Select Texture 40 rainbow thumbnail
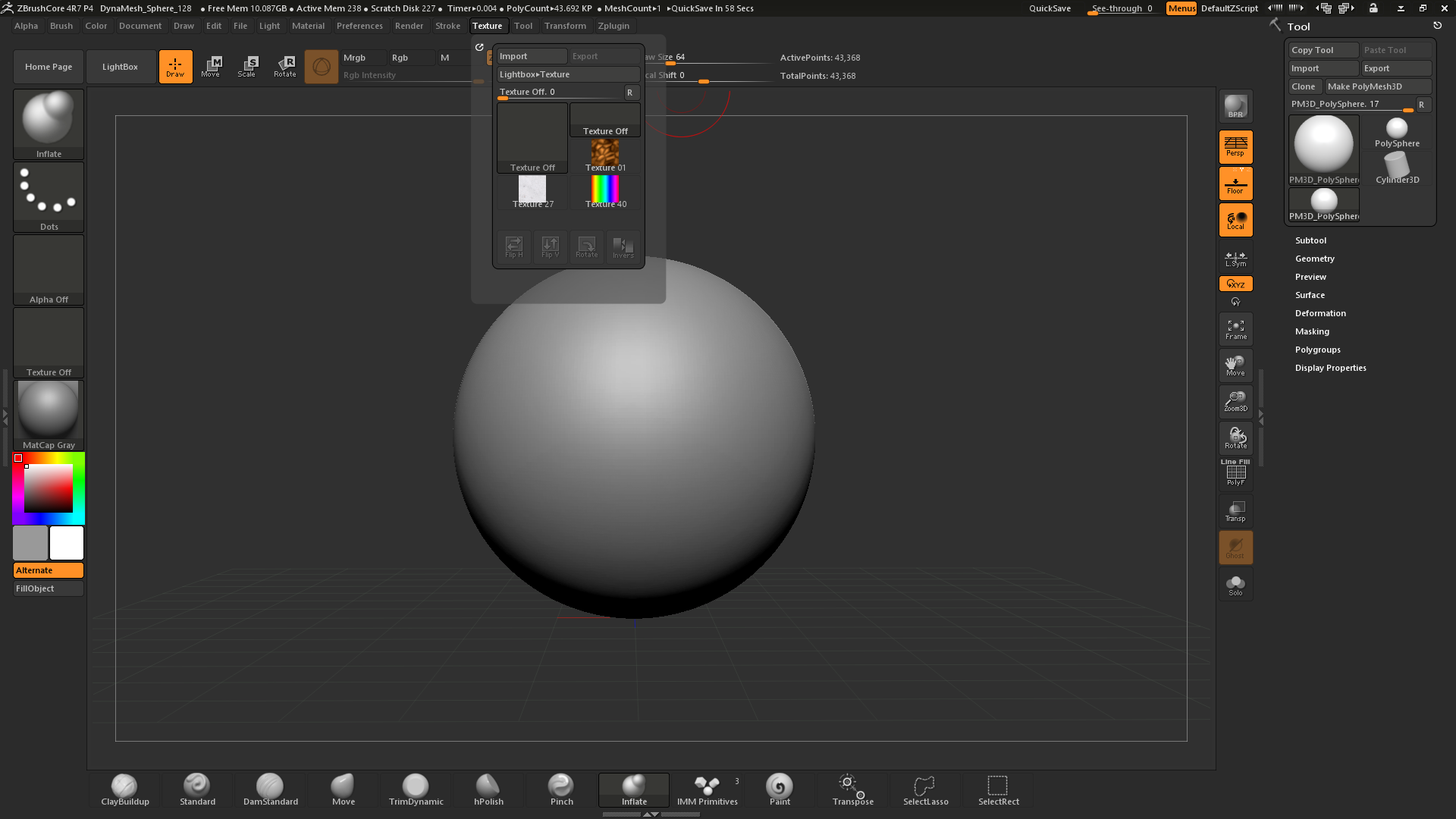This screenshot has height=819, width=1456. (605, 190)
